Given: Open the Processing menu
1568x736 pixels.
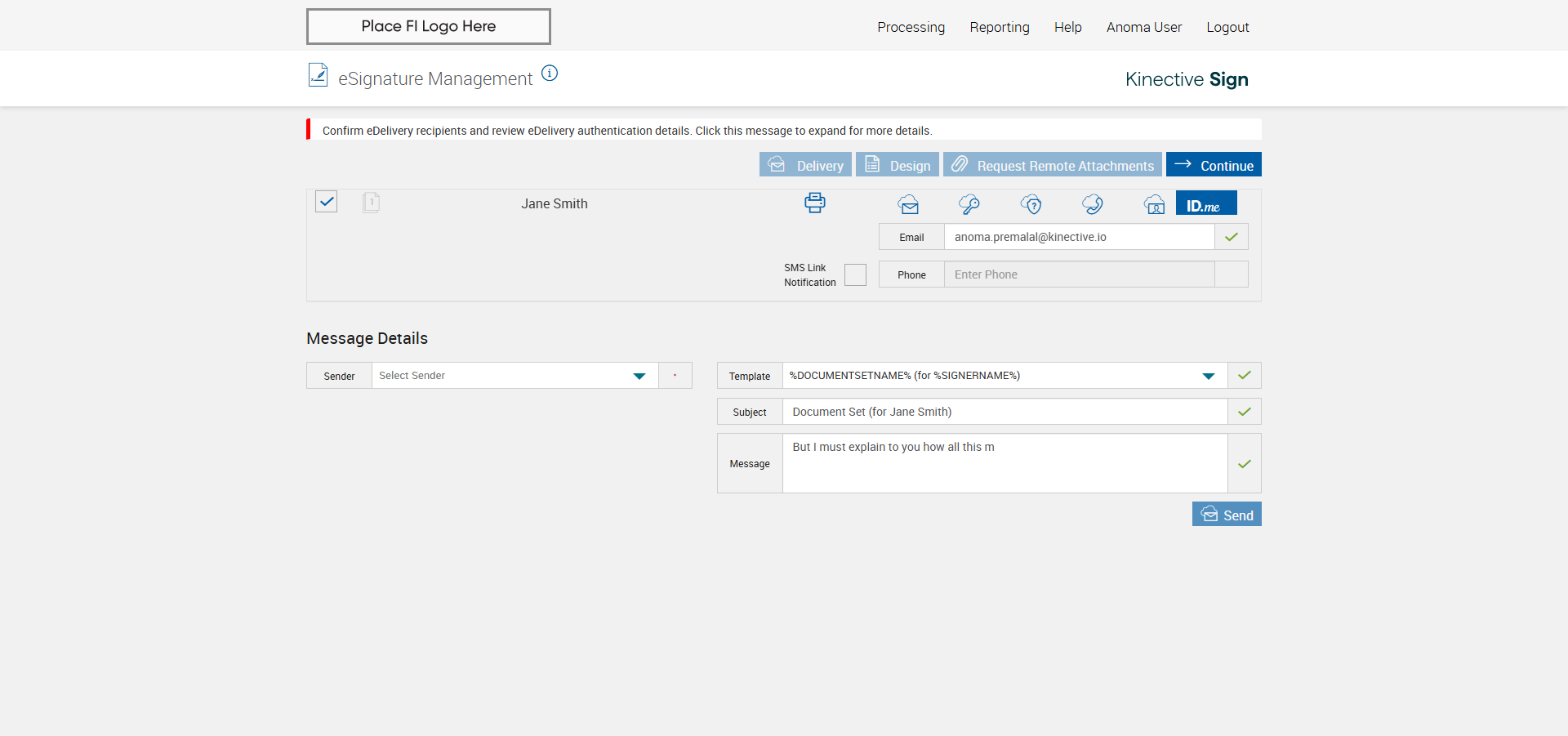Looking at the screenshot, I should point(911,27).
